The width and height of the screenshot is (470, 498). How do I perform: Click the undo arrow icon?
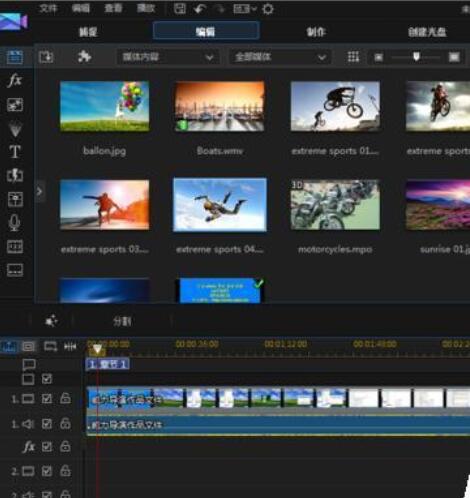click(x=199, y=9)
